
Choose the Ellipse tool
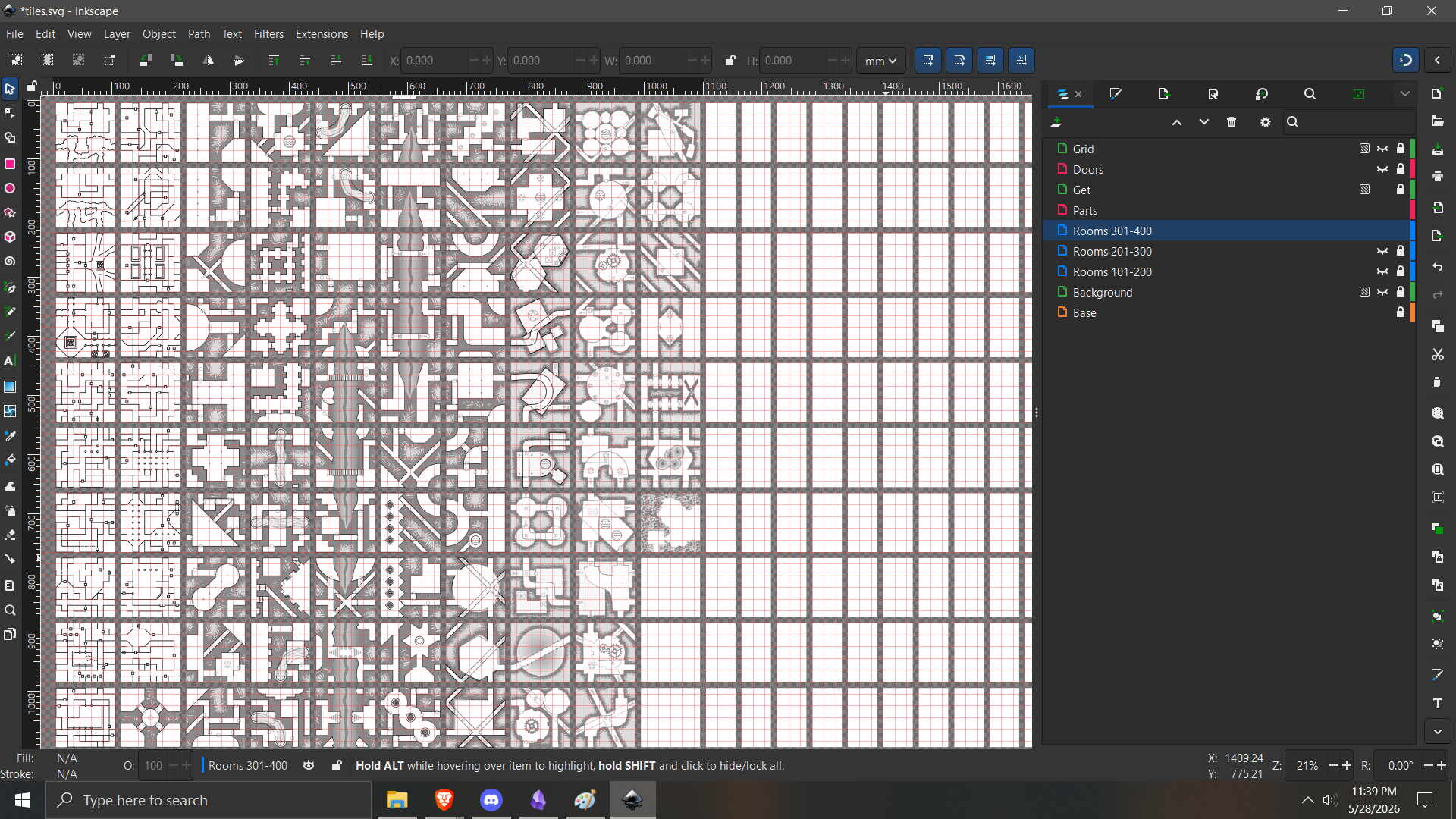pos(10,188)
